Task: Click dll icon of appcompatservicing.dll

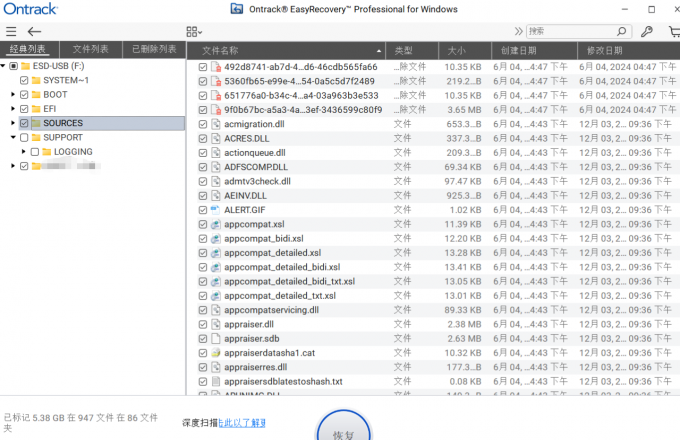Action: click(x=216, y=310)
